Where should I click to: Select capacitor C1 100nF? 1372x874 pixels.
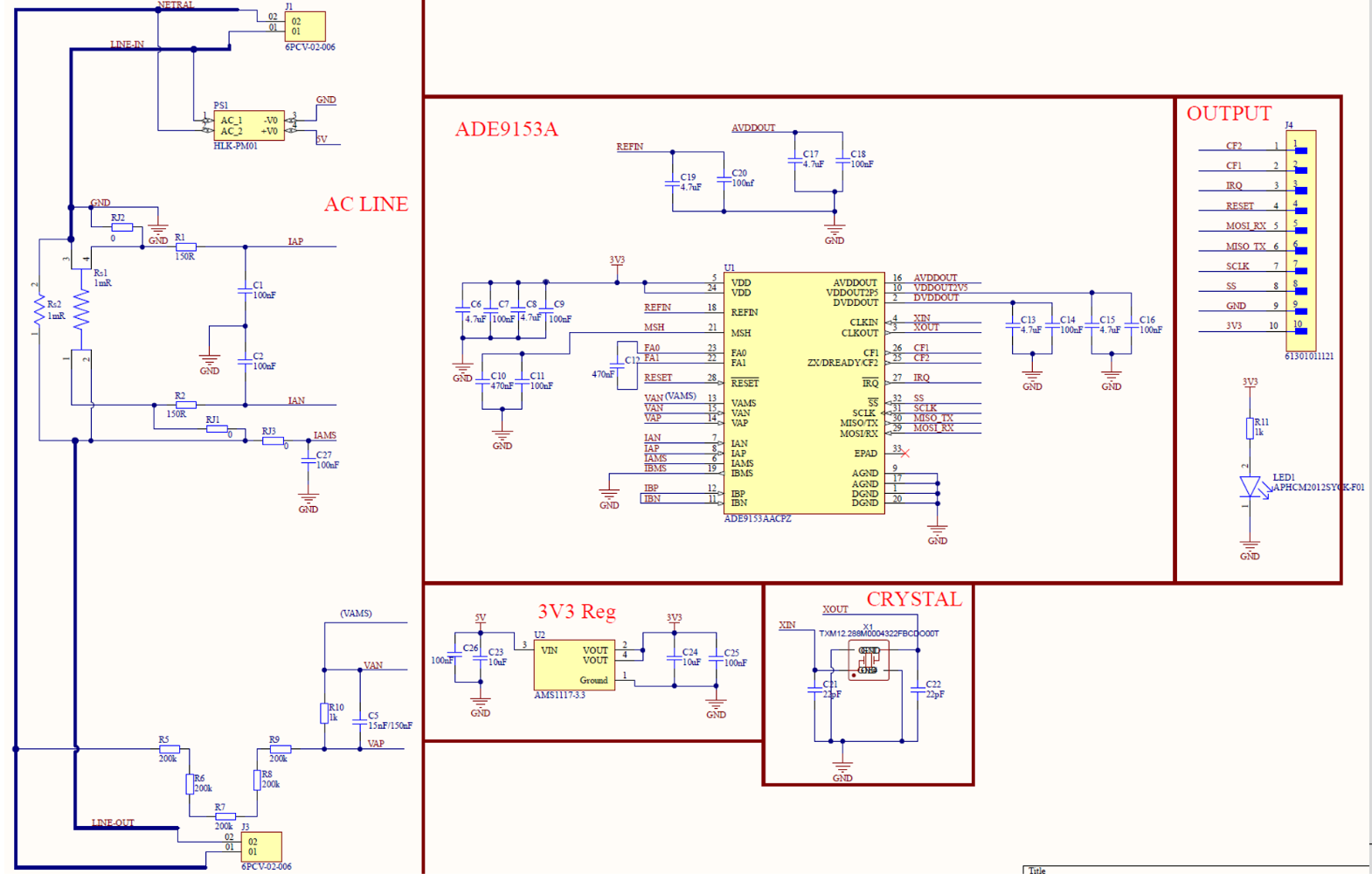click(x=246, y=291)
